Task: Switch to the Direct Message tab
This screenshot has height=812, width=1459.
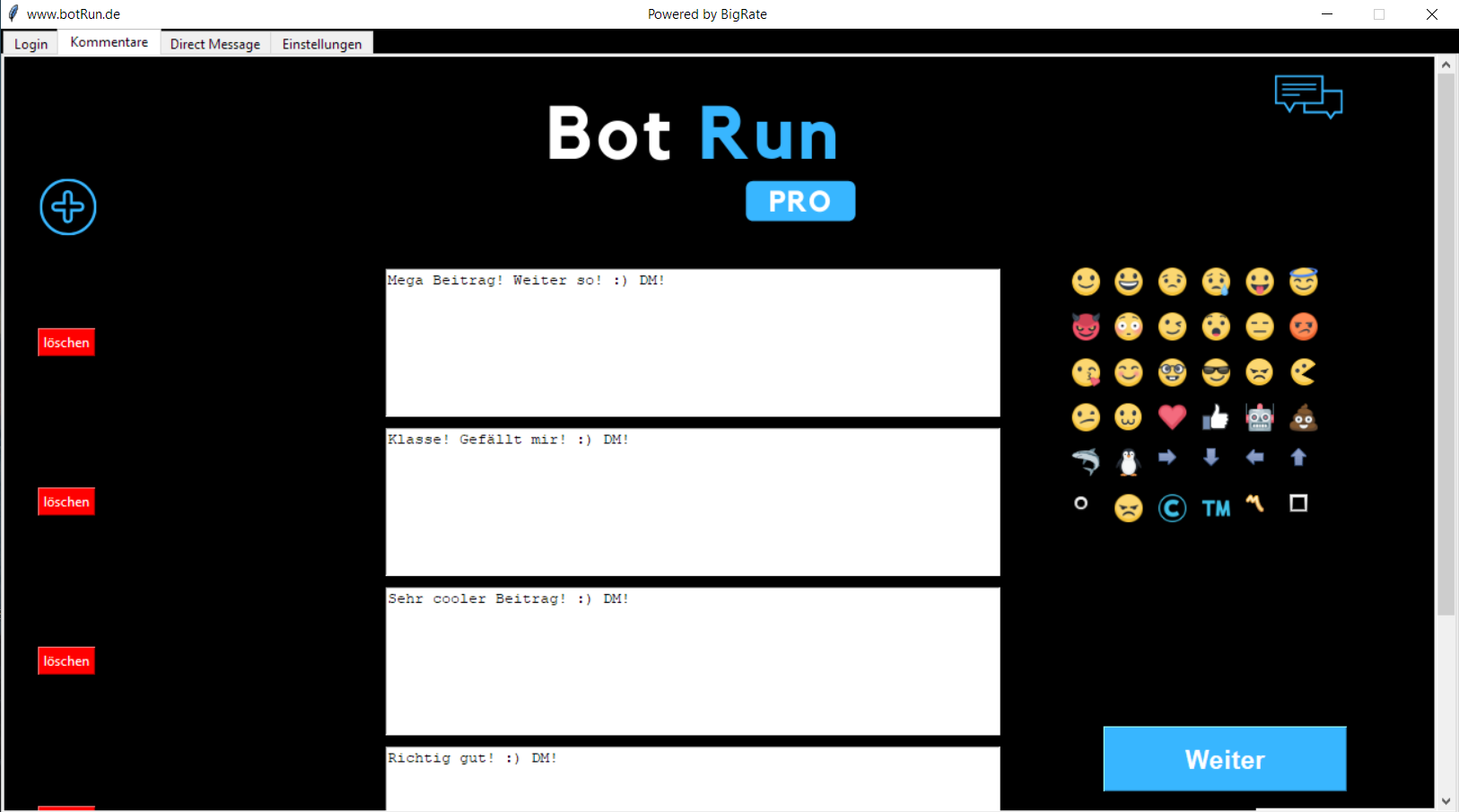Action: coord(215,44)
